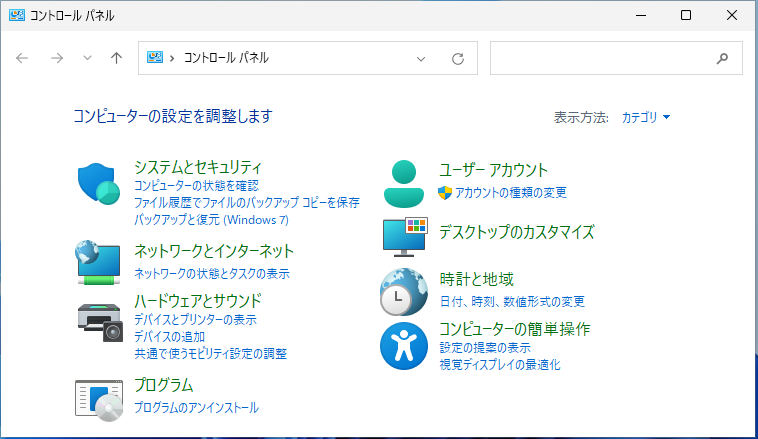This screenshot has height=439, width=758.
Task: Minimize the Control Panel window
Action: tap(641, 15)
